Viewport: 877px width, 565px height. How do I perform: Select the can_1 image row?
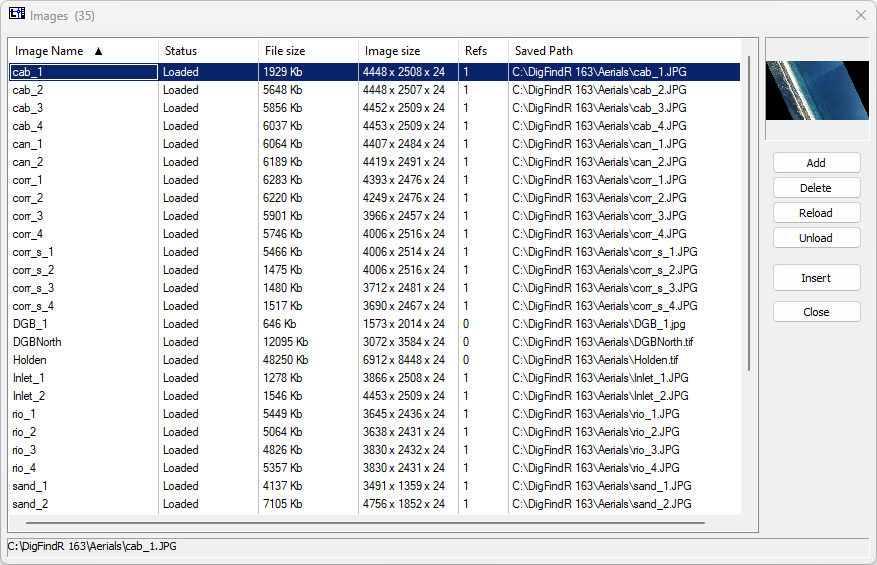point(375,144)
